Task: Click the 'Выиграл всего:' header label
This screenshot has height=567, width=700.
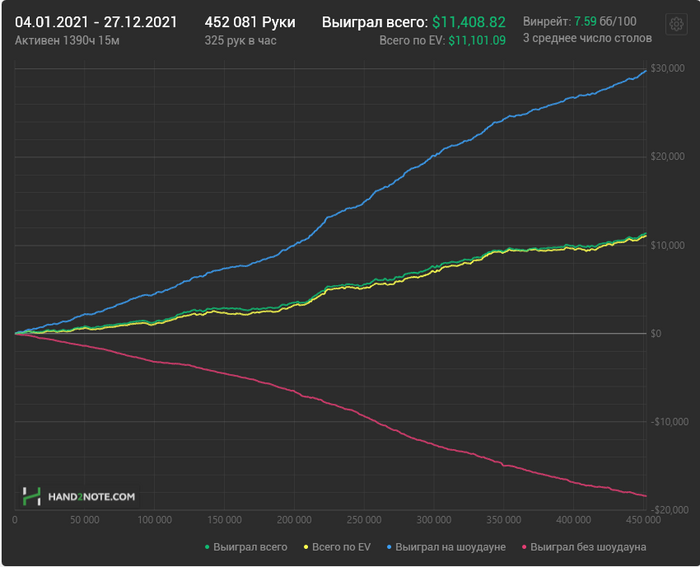Action: (x=375, y=22)
